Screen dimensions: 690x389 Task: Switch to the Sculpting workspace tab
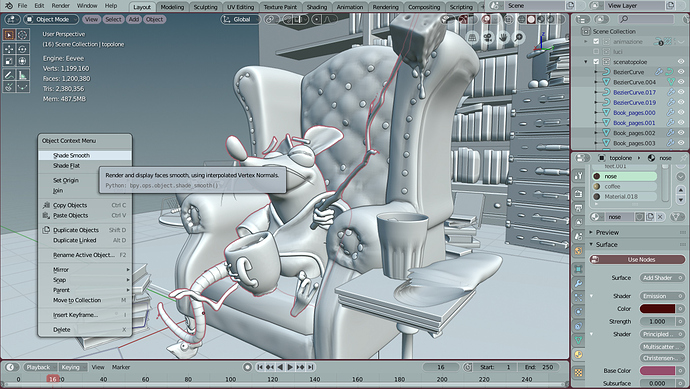205,7
